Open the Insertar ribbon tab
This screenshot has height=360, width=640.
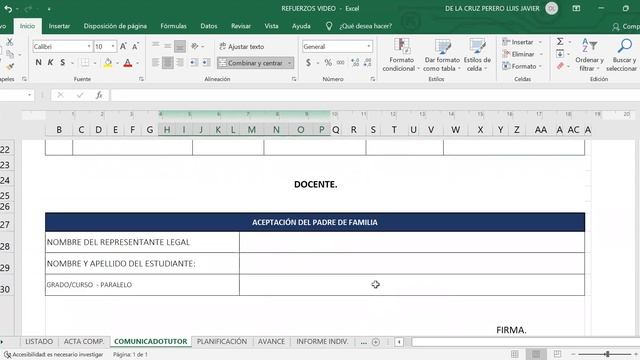[59, 26]
